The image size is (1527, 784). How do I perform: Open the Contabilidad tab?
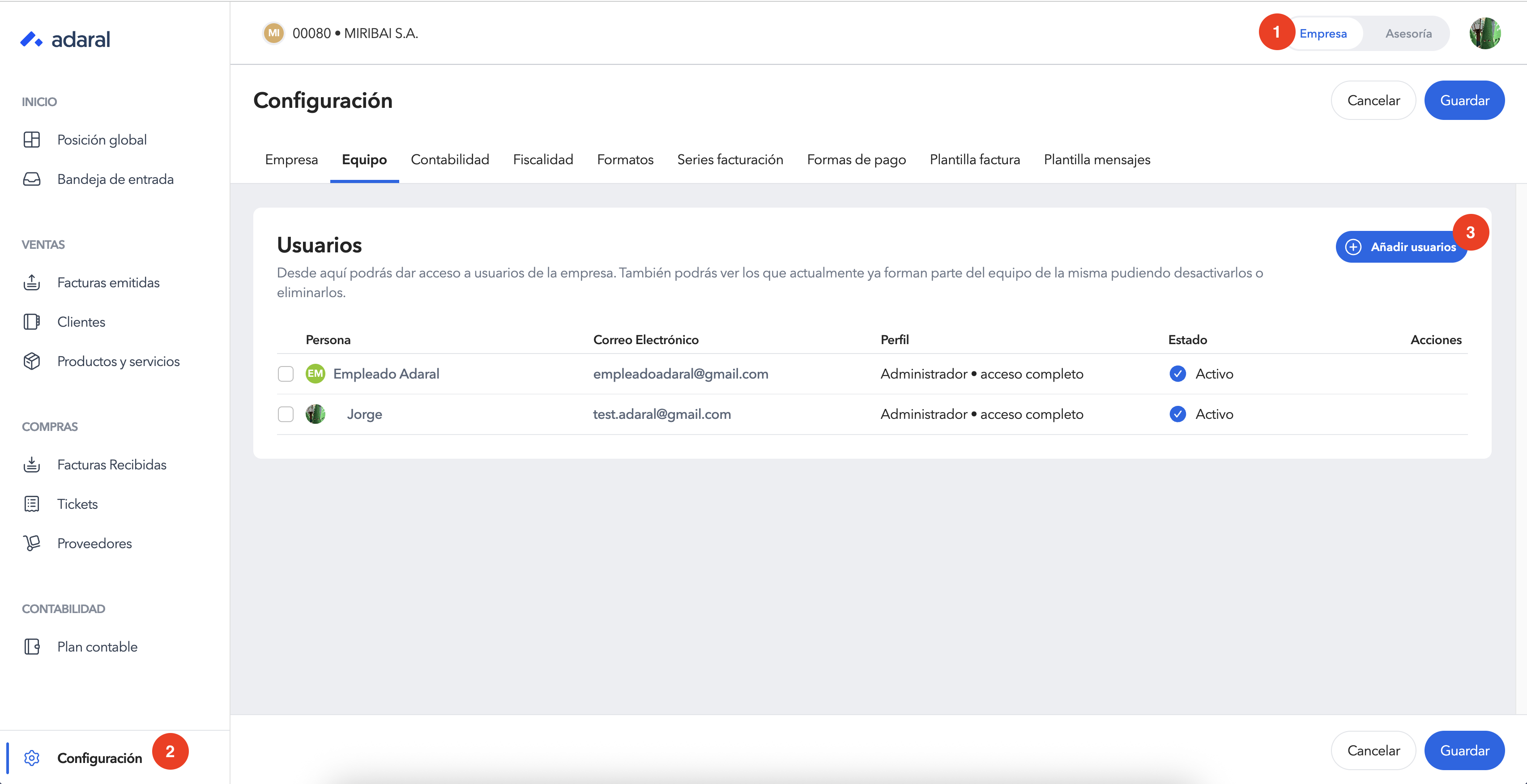(x=450, y=159)
